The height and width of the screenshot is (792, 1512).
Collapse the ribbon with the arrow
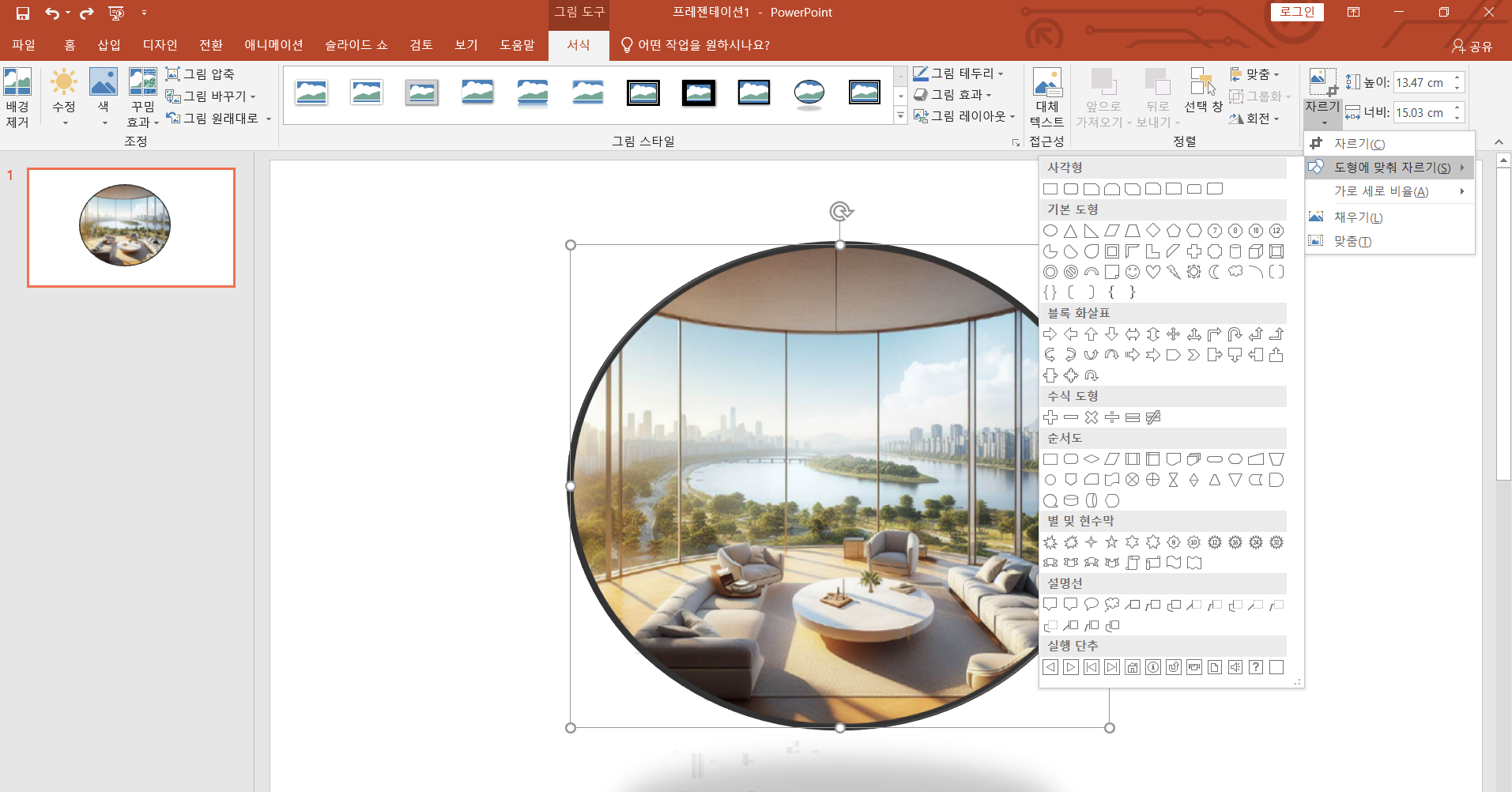(1499, 141)
